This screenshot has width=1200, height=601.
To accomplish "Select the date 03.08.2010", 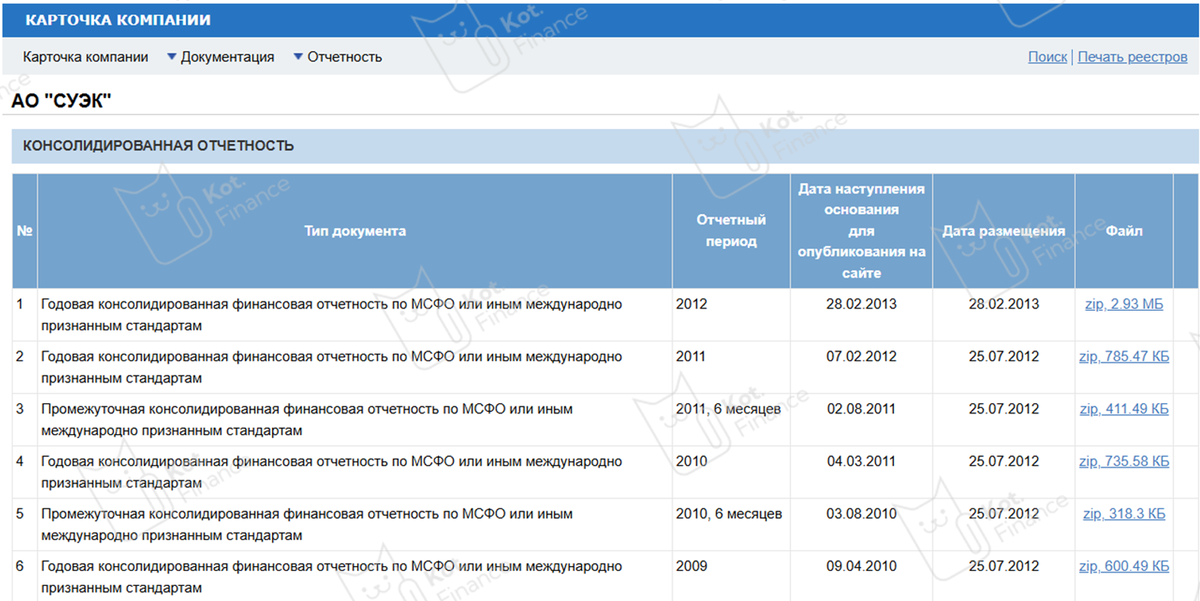I will click(x=861, y=514).
